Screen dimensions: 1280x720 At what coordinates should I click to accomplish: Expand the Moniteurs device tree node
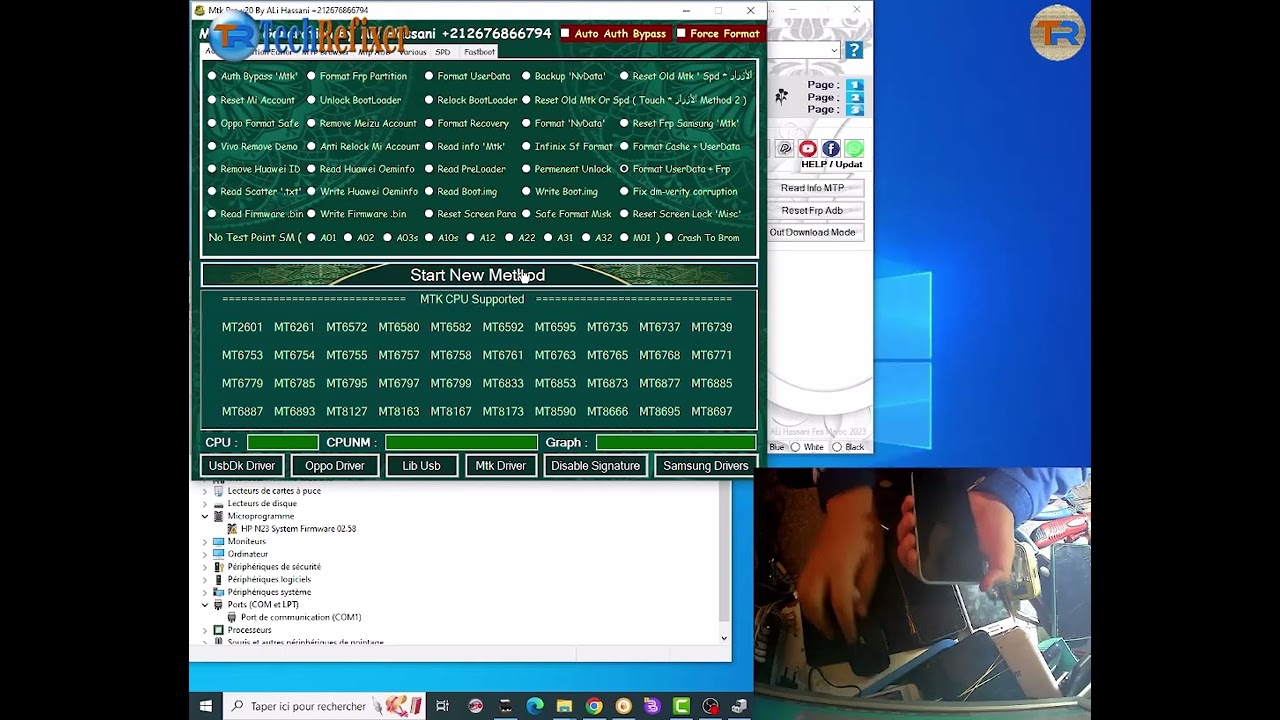205,541
